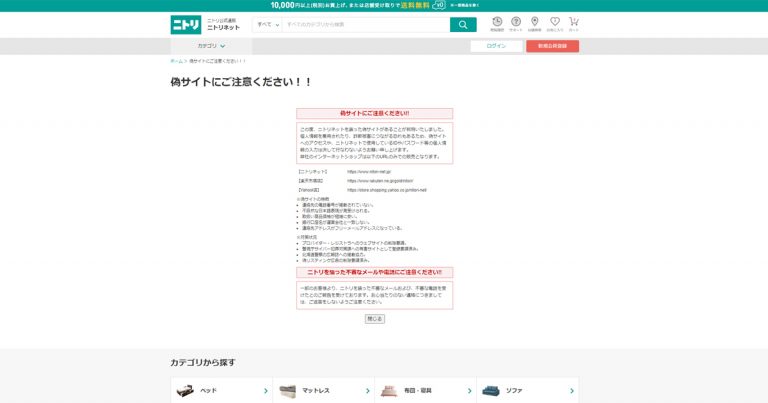Open favorites (お気に入り) heart icon
Image resolution: width=768 pixels, height=403 pixels.
pos(554,24)
